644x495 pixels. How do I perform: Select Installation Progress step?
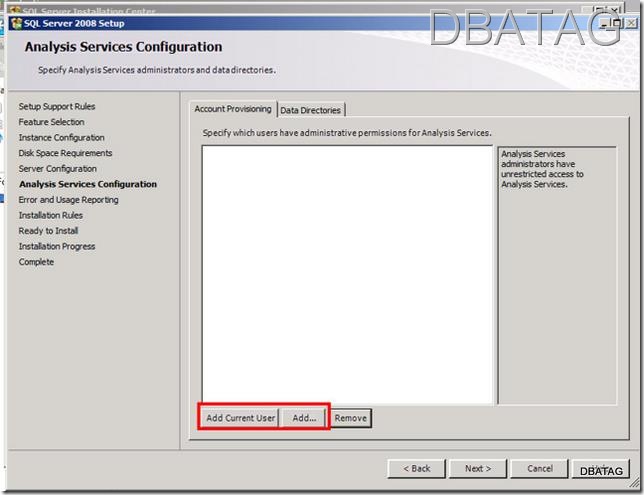point(57,246)
